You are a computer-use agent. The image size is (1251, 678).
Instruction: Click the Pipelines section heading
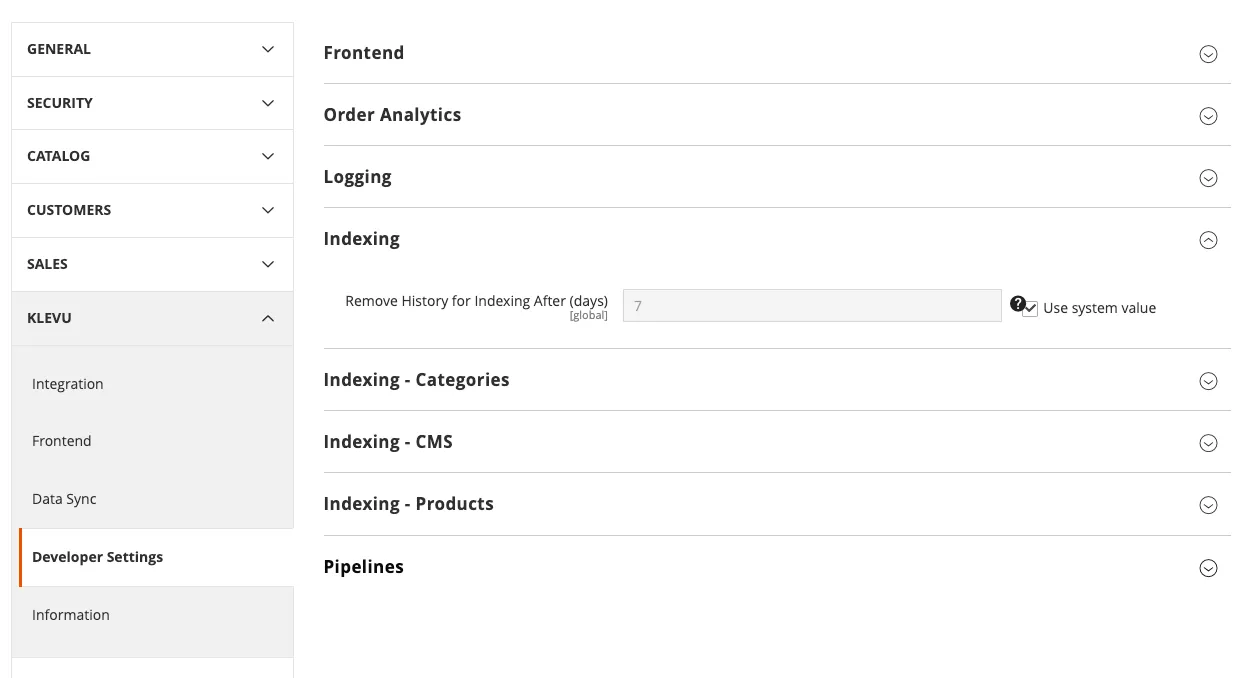coord(364,567)
